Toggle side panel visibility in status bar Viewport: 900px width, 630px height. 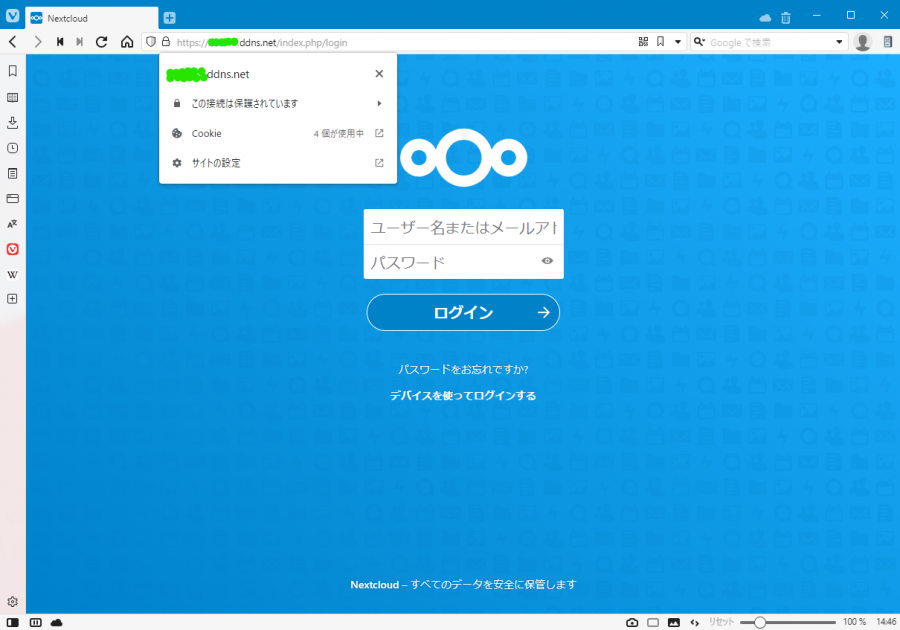(x=13, y=622)
